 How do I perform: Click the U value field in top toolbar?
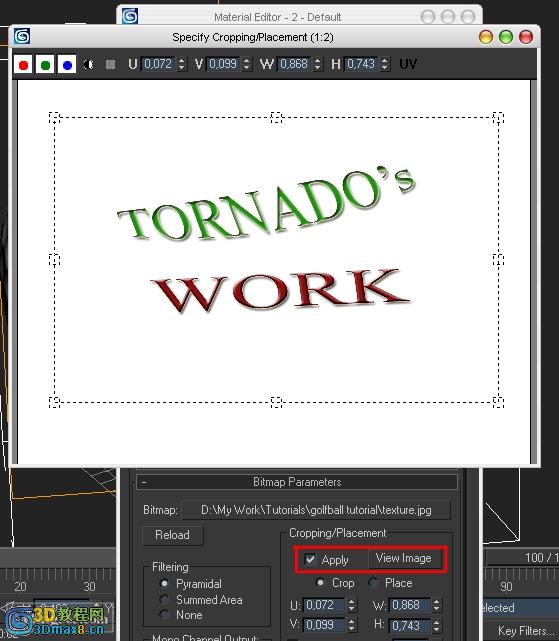[x=159, y=64]
